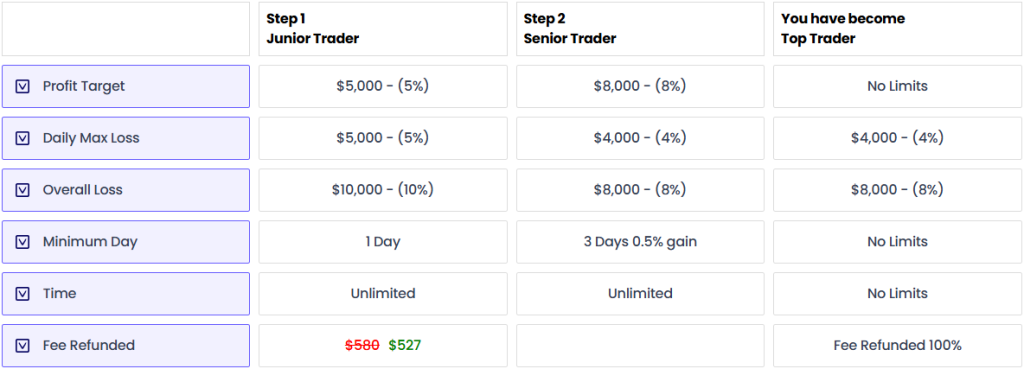The height and width of the screenshot is (369, 1024).
Task: Click the chevron icon beside Time
Action: pyautogui.click(x=23, y=293)
